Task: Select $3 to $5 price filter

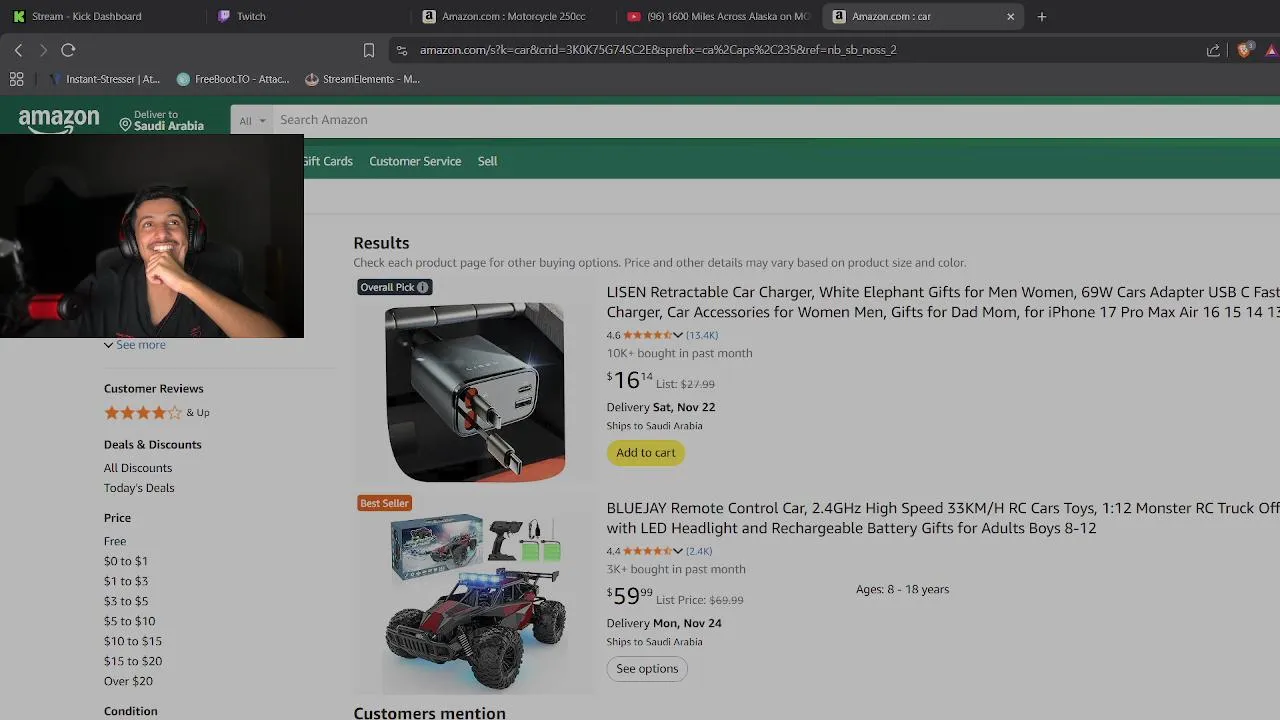Action: 126,601
